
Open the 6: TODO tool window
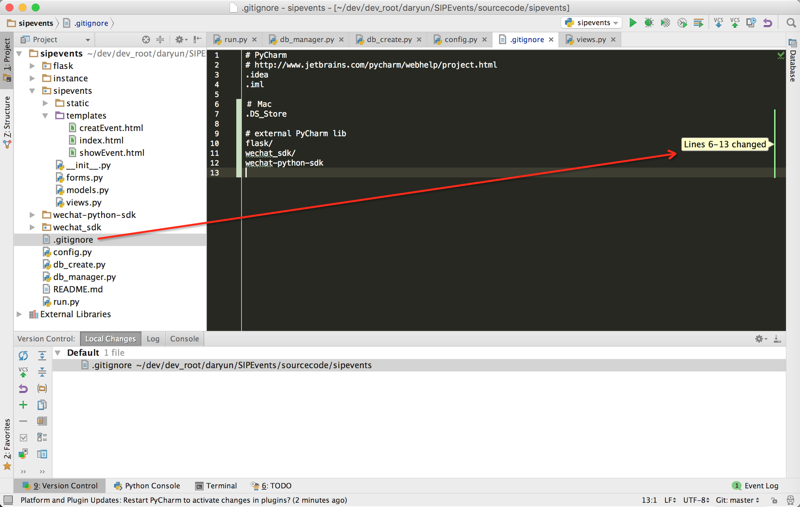click(x=271, y=486)
